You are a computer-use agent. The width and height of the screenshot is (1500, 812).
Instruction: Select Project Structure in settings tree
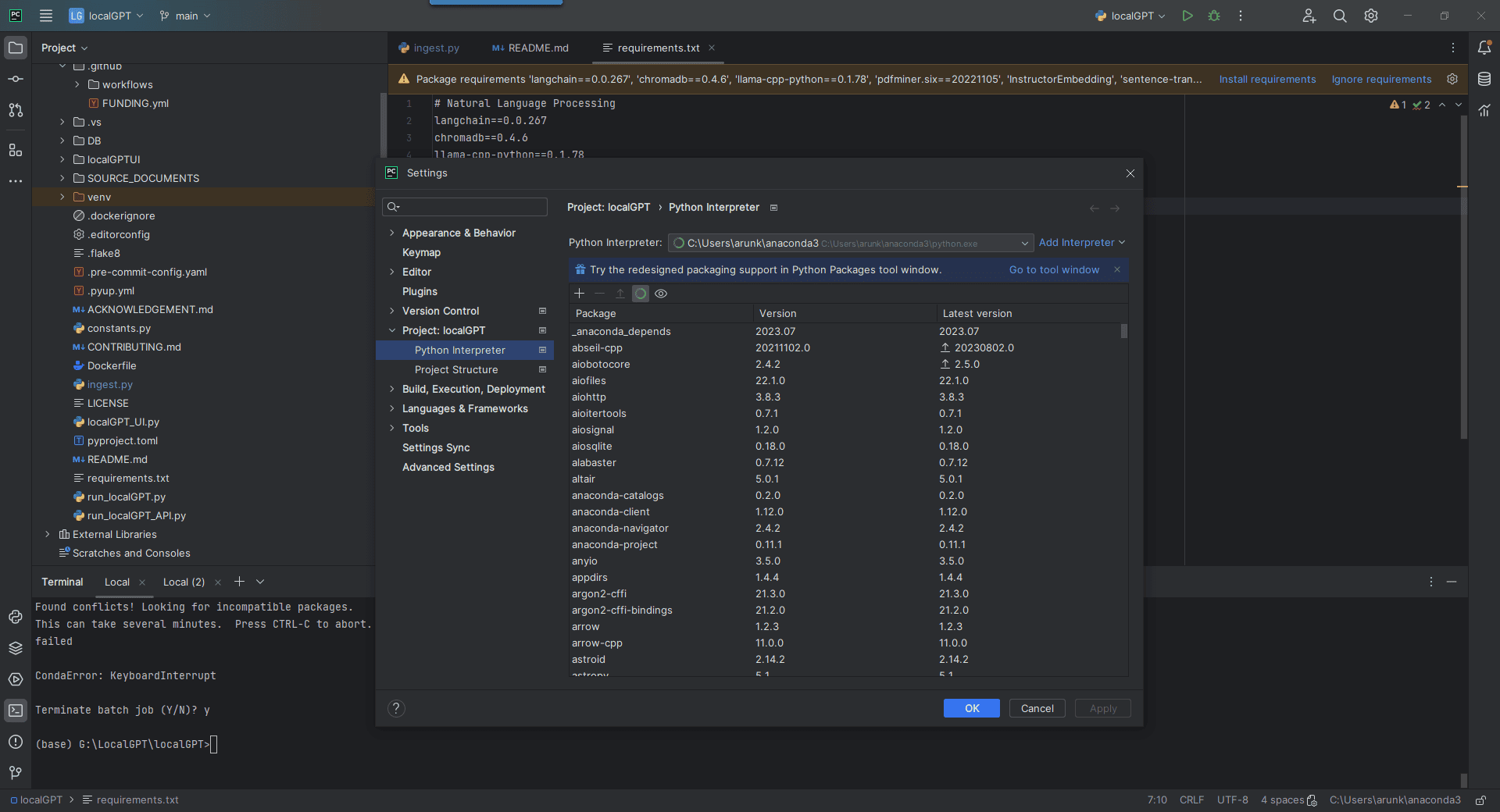pyautogui.click(x=455, y=369)
